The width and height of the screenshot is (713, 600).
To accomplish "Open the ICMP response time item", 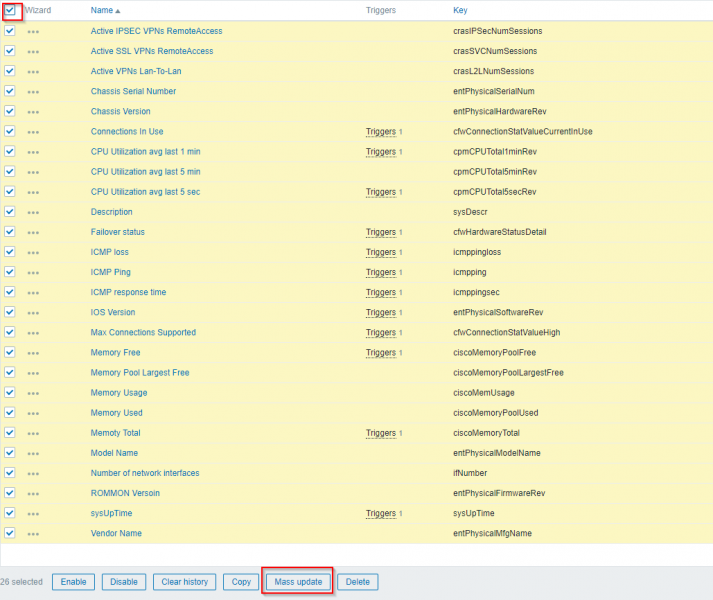I will click(128, 292).
